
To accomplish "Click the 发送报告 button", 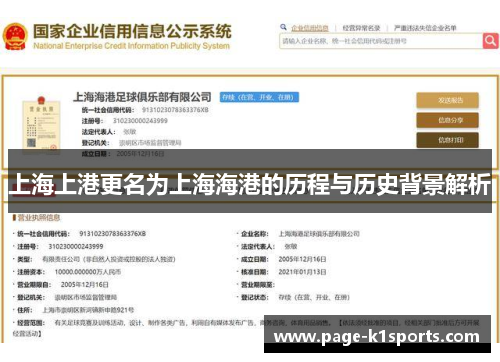I will 447,100.
